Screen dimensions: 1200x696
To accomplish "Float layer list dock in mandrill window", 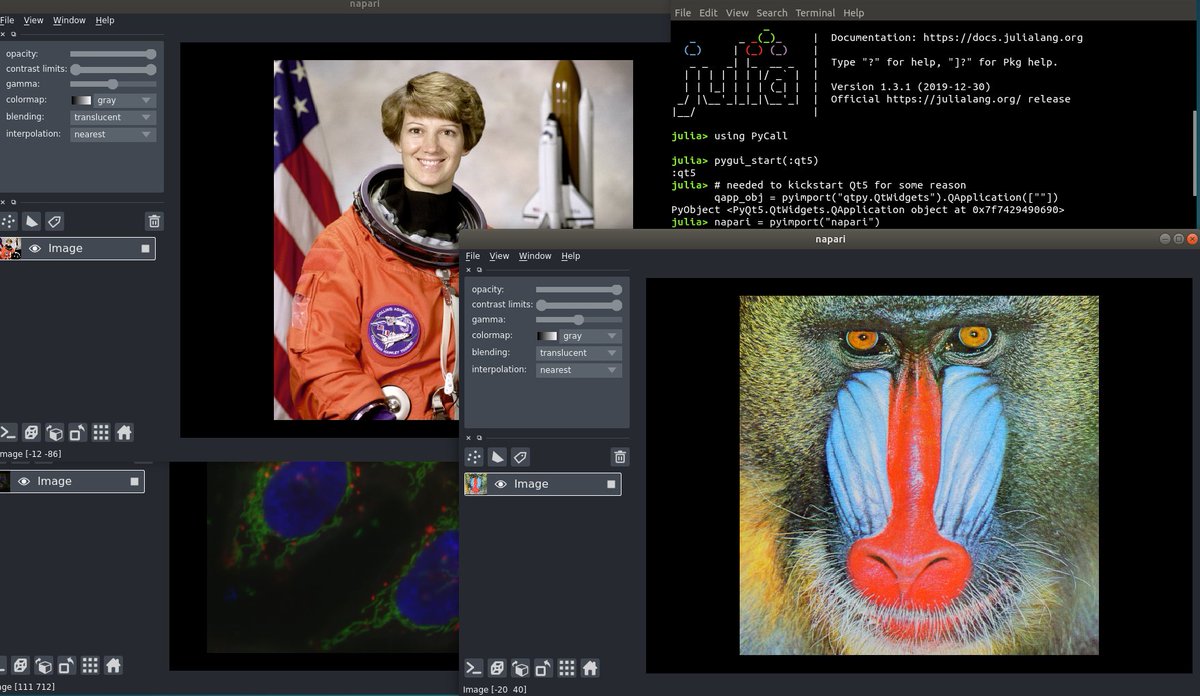I will pyautogui.click(x=479, y=438).
